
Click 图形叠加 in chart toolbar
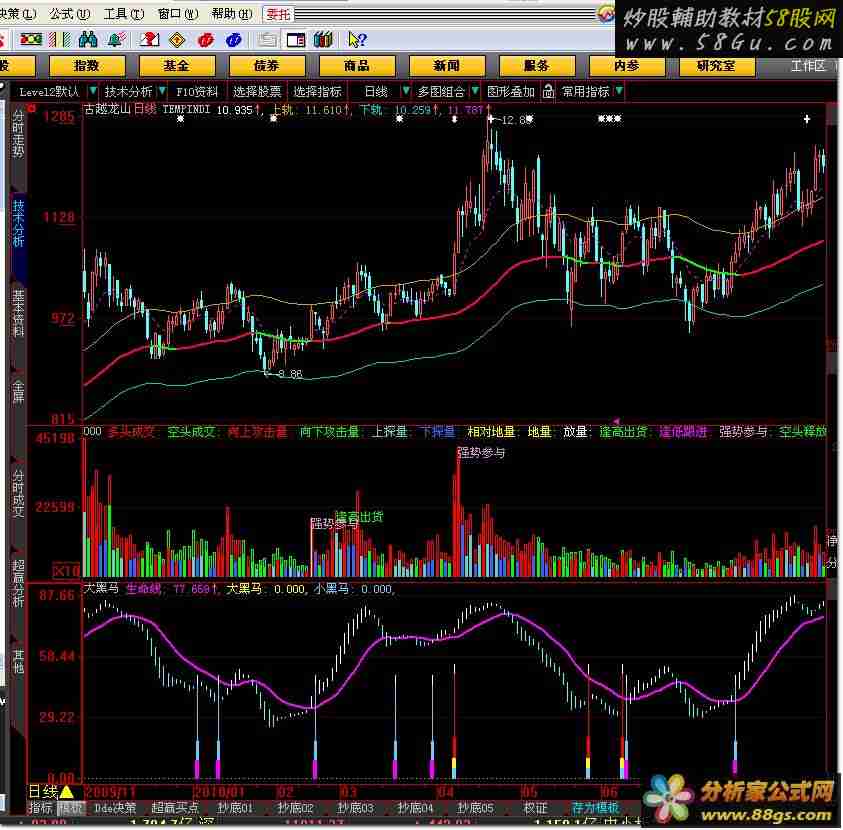511,91
